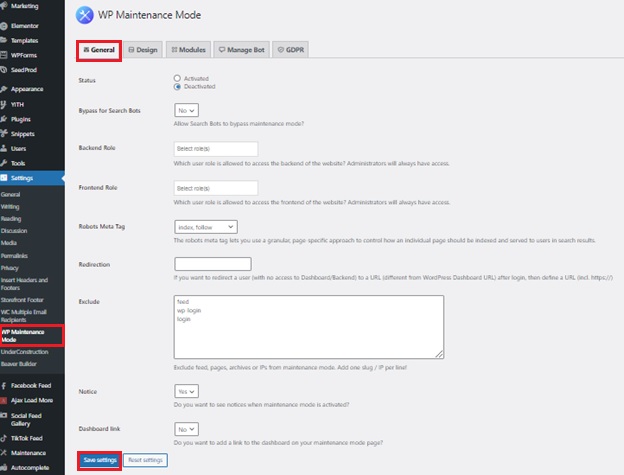This screenshot has height=475, width=624.
Task: Open Reading settings submenu link
Action: click(11, 218)
